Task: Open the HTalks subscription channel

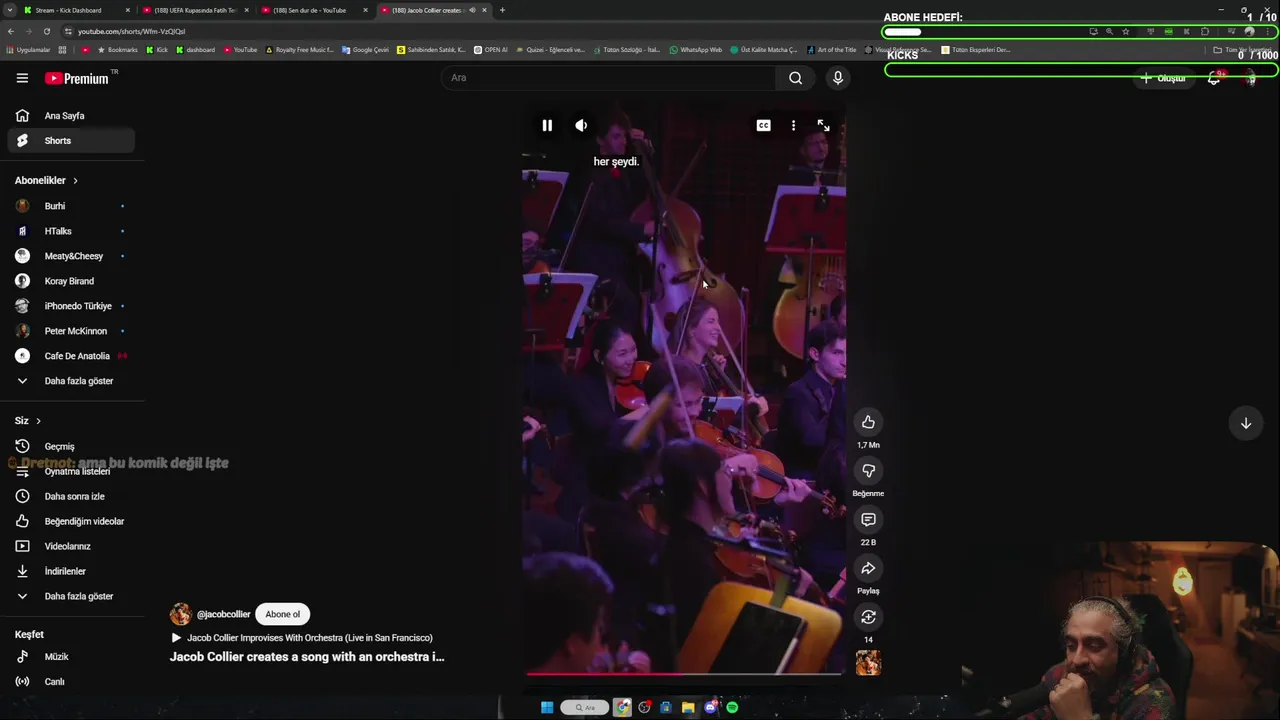Action: point(70,231)
